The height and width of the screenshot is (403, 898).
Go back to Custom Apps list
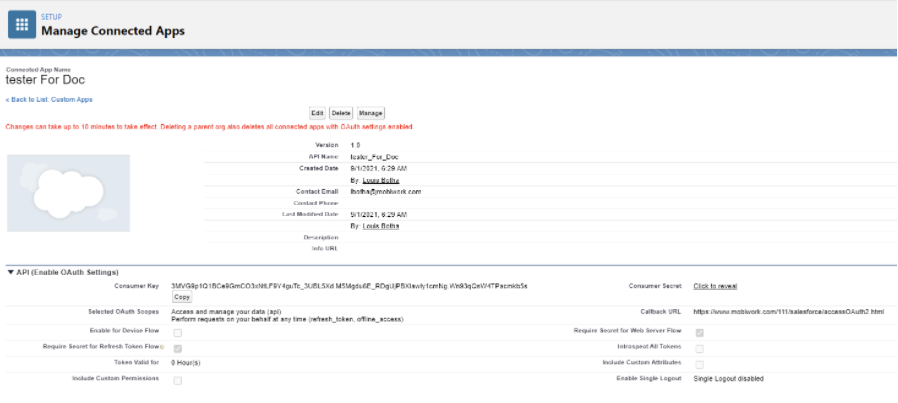(49, 100)
